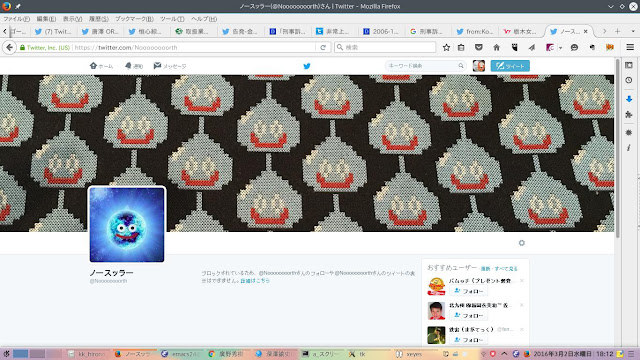Image resolution: width=640 pixels, height=360 pixels.
Task: Click the Slime profile picture thumbnail
Action: click(x=127, y=224)
